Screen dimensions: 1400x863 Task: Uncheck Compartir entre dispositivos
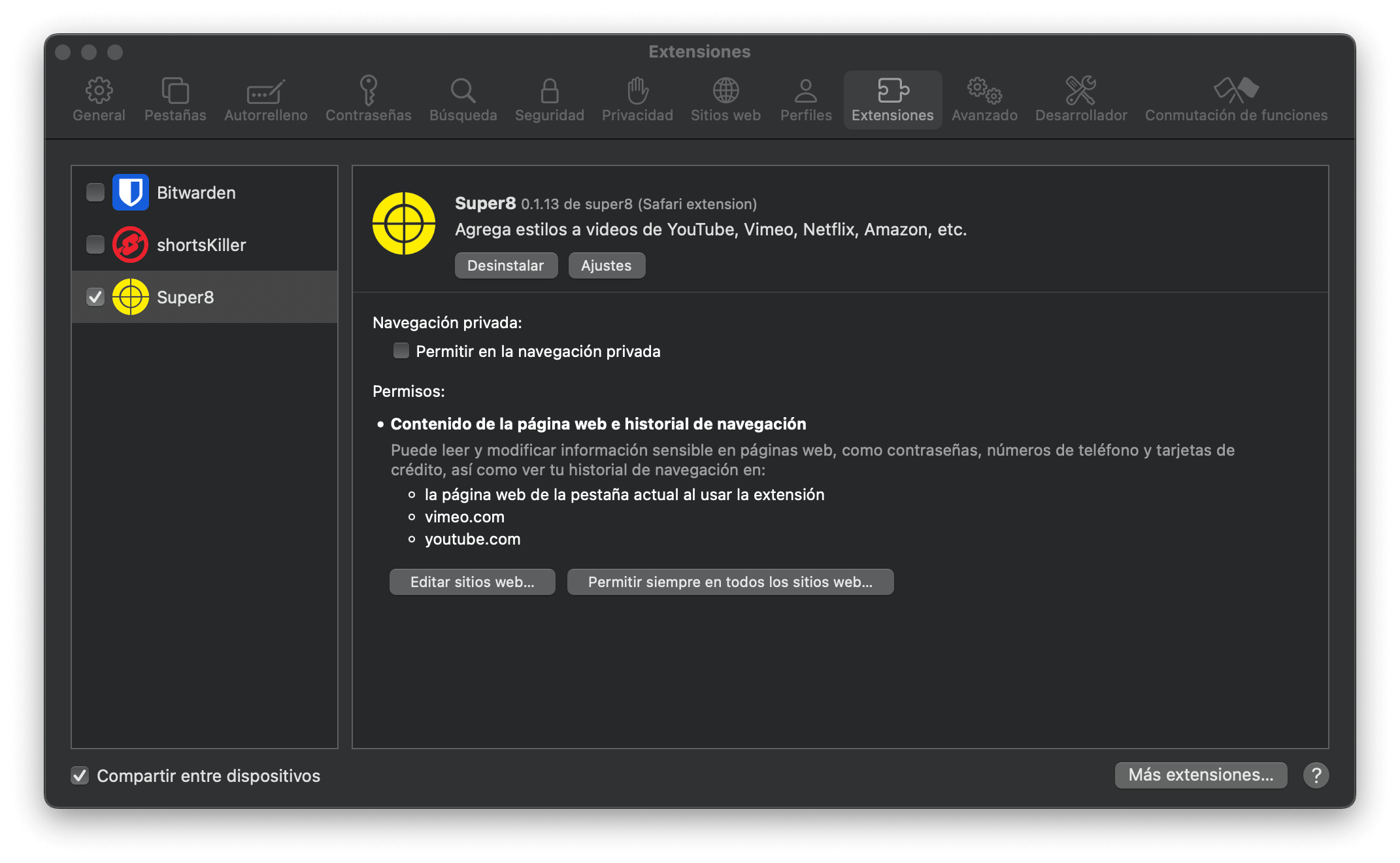[80, 775]
